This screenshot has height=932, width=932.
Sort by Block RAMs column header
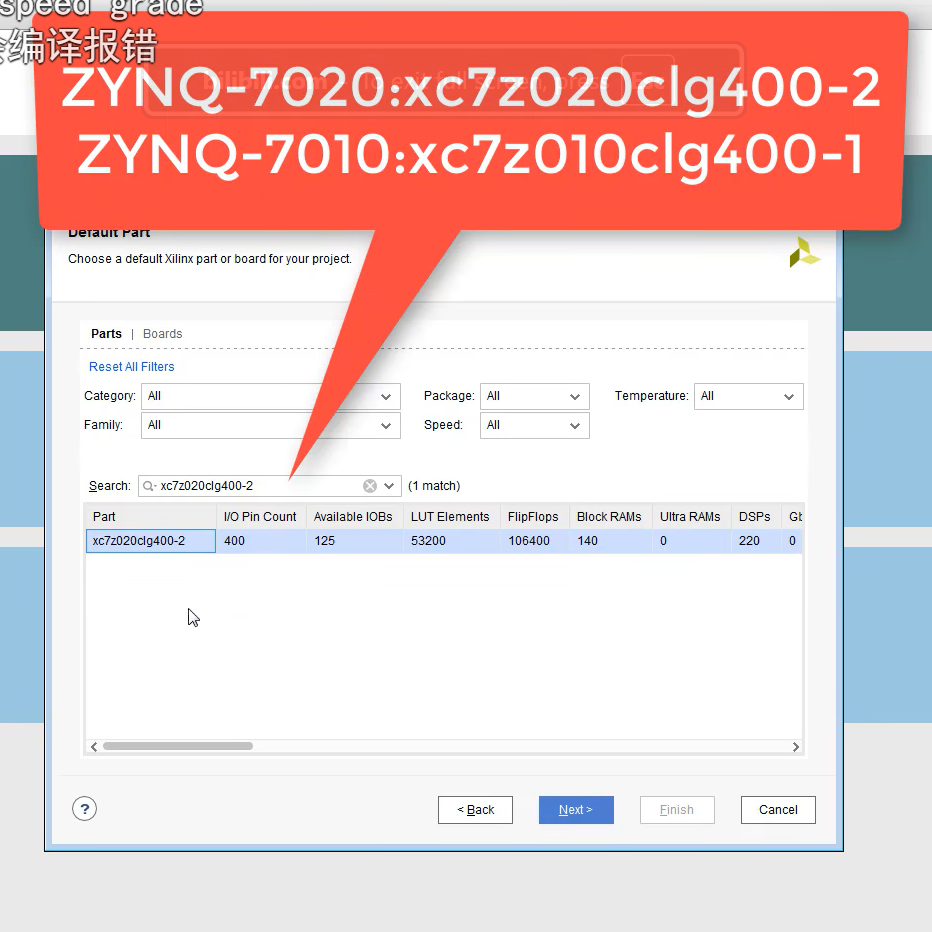[610, 517]
